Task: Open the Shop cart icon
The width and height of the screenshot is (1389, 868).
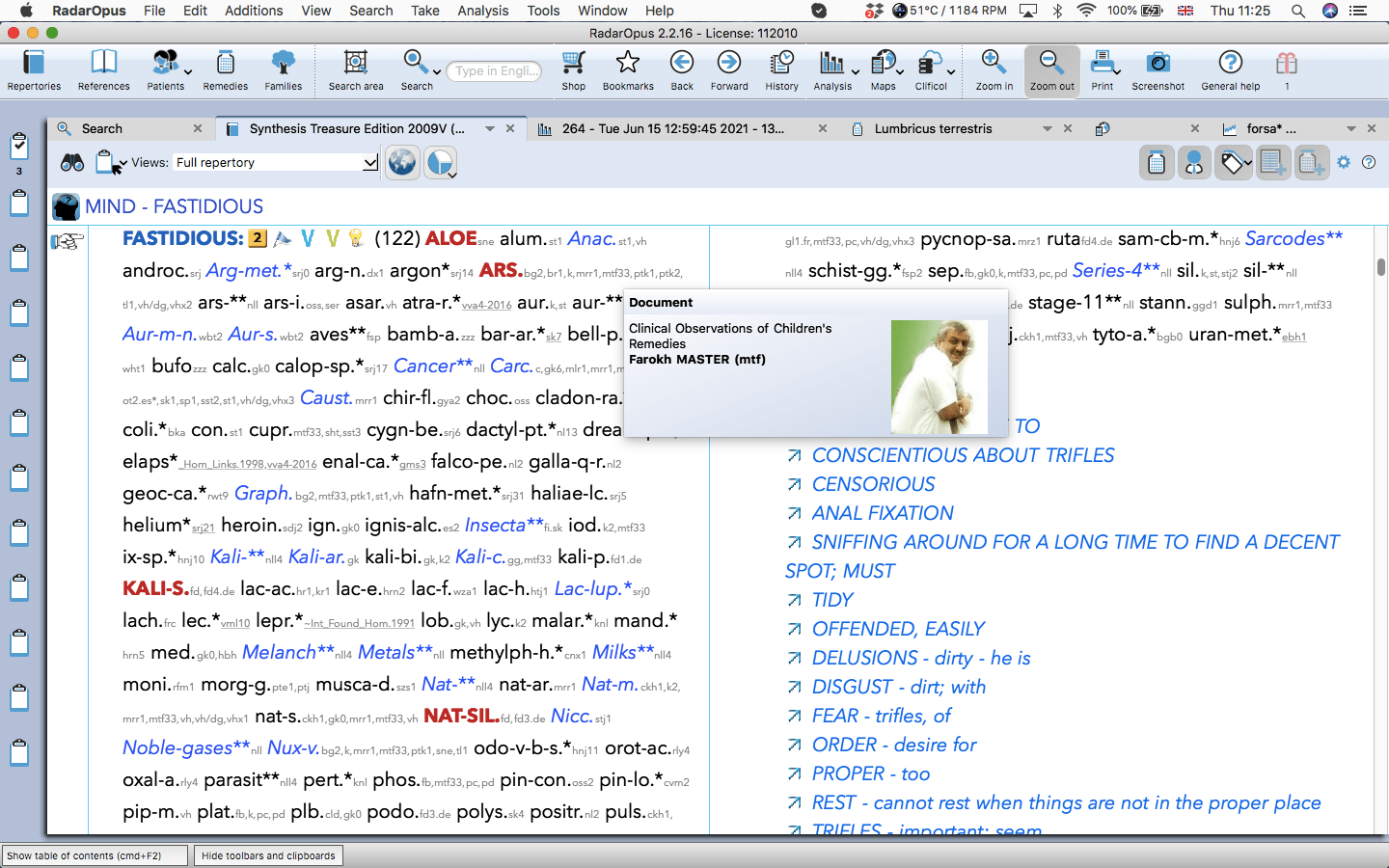Action: click(573, 70)
